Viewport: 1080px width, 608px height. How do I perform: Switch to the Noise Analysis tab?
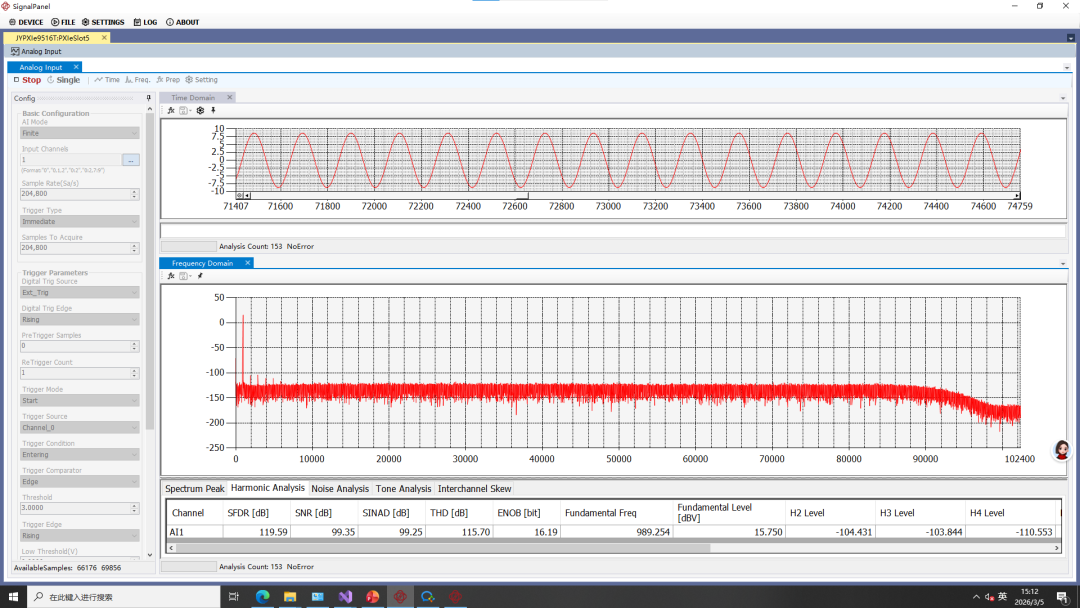pos(340,489)
